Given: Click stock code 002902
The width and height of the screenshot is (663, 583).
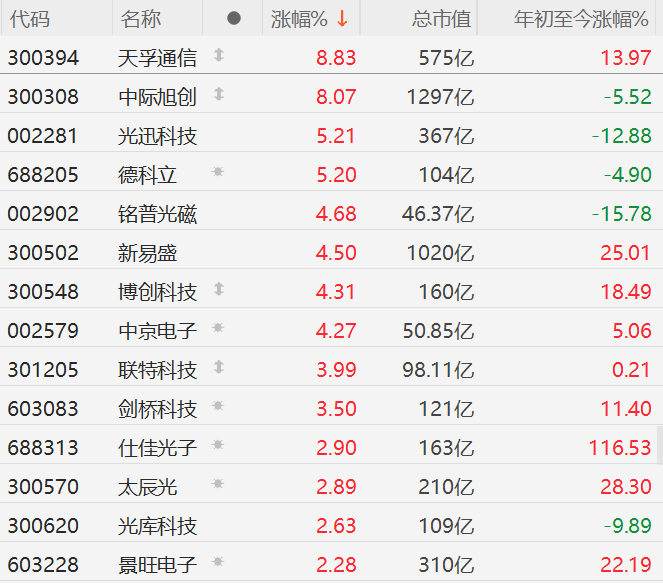Looking at the screenshot, I should pyautogui.click(x=43, y=214).
